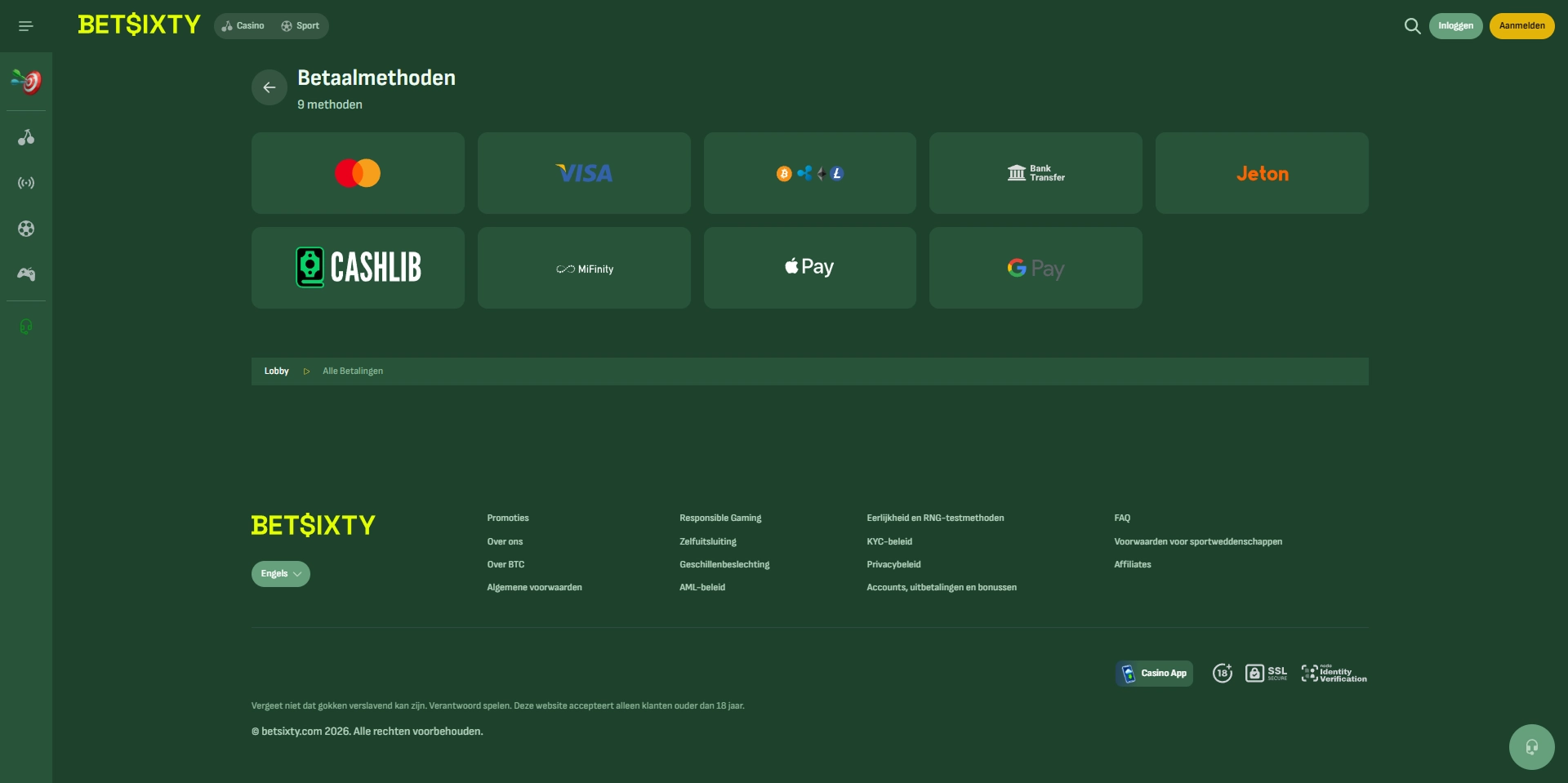
Task: Open the Privacybeleid footer link
Action: tap(893, 565)
